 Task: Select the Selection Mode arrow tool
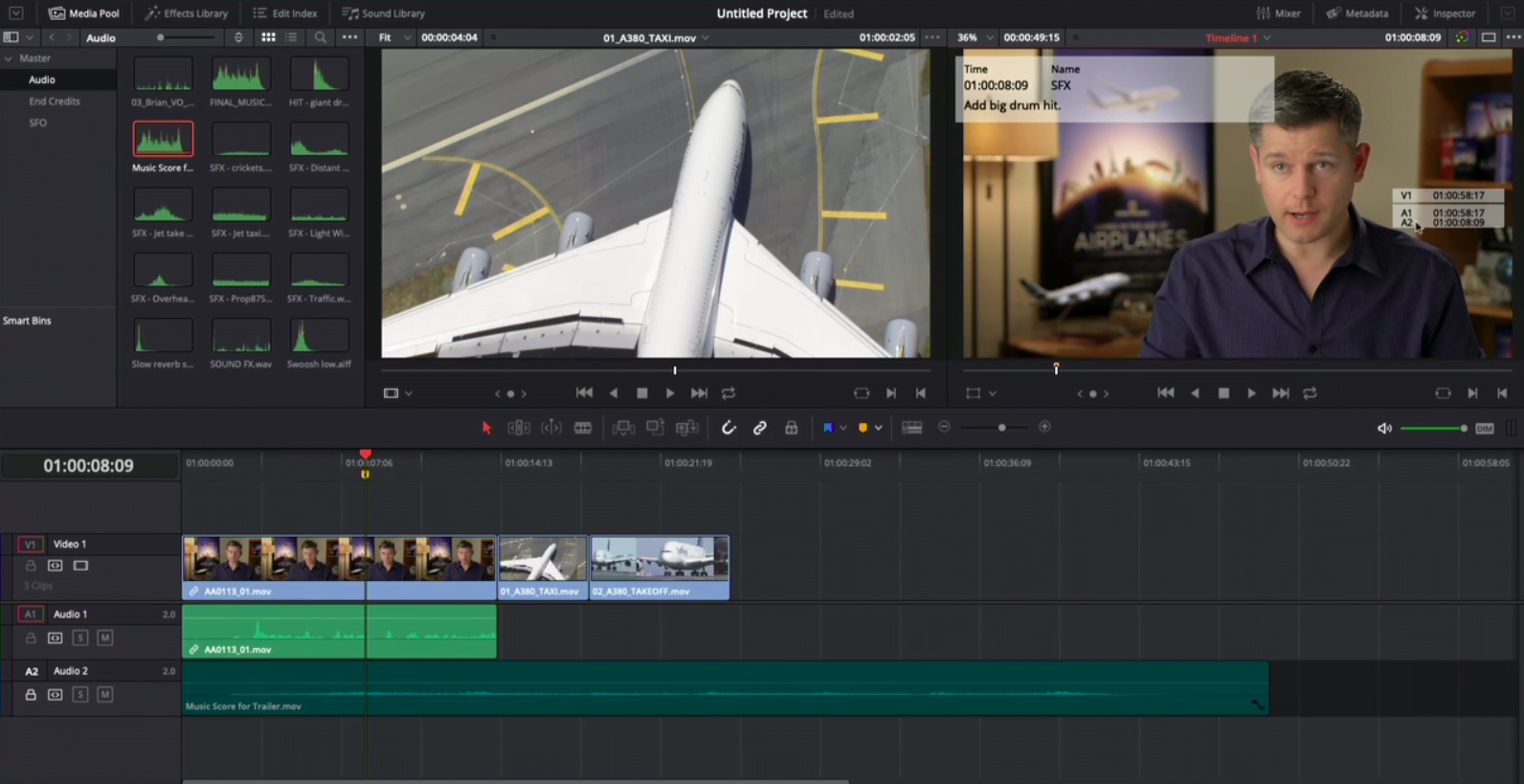pyautogui.click(x=486, y=428)
